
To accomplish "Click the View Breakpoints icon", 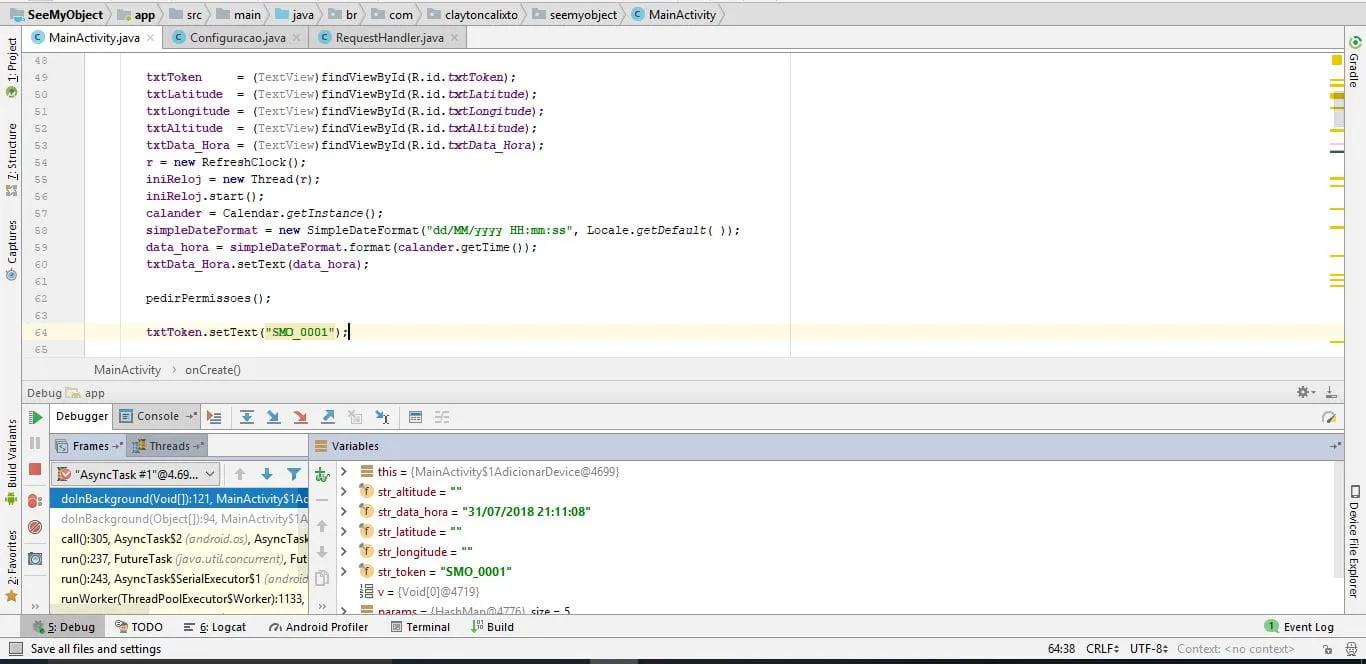I will 35,500.
